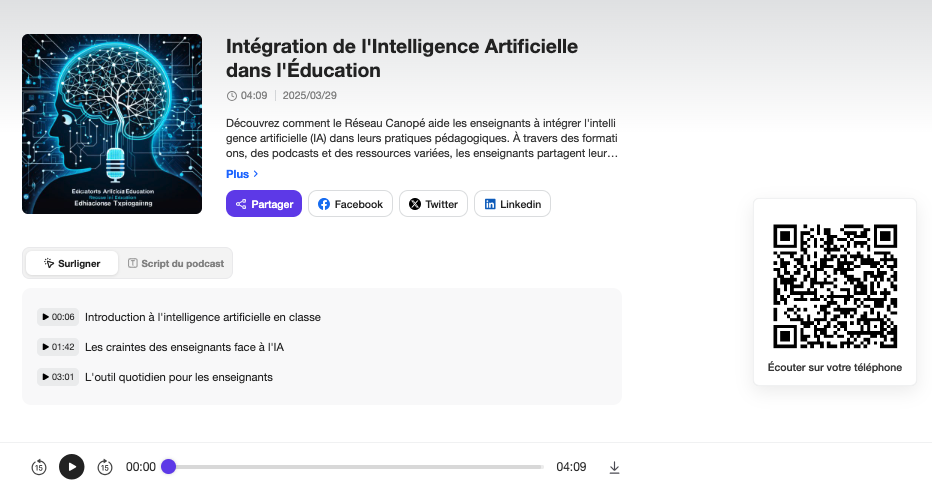Share on Facebook
932x489 pixels.
(350, 204)
